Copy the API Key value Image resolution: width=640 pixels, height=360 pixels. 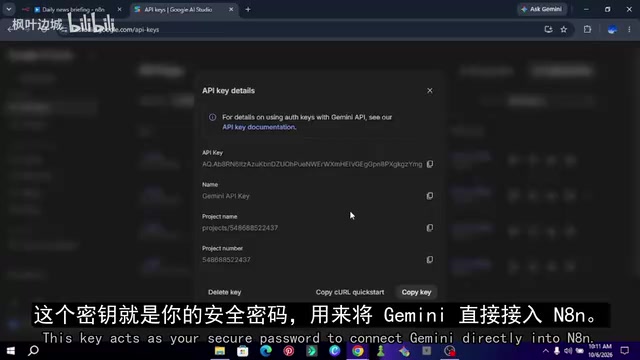pos(430,164)
